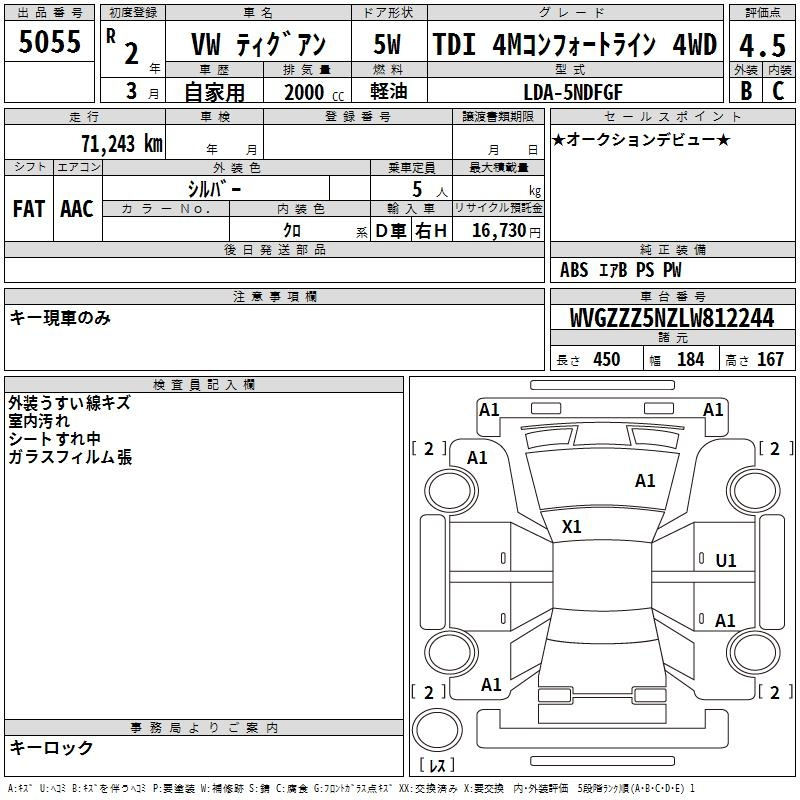Click the X1 mark on the car diagram
Screen dimensions: 800x800
pyautogui.click(x=572, y=526)
